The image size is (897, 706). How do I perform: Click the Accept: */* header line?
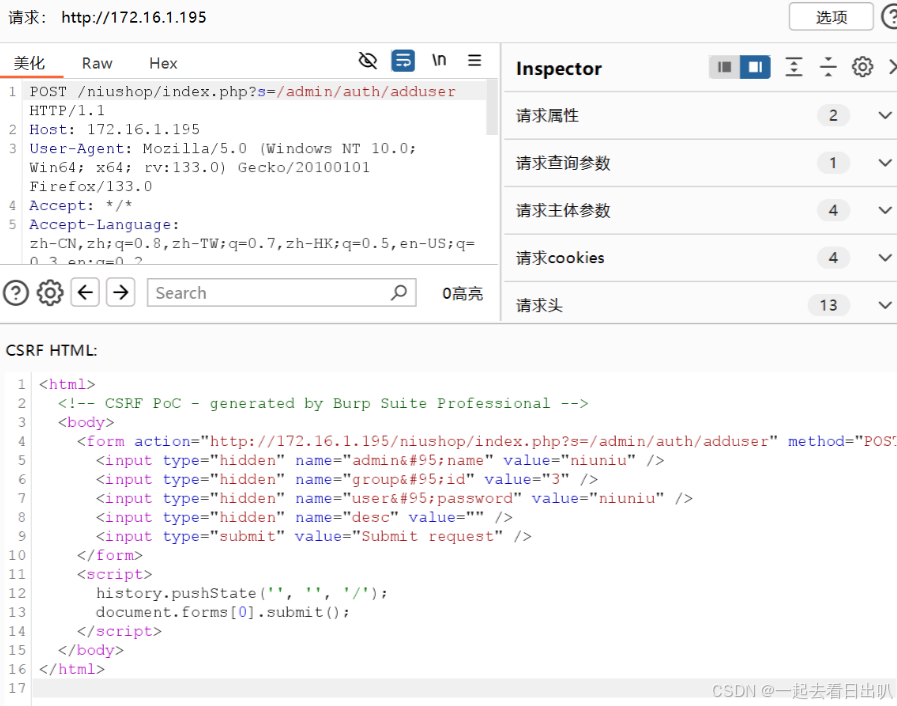click(81, 205)
